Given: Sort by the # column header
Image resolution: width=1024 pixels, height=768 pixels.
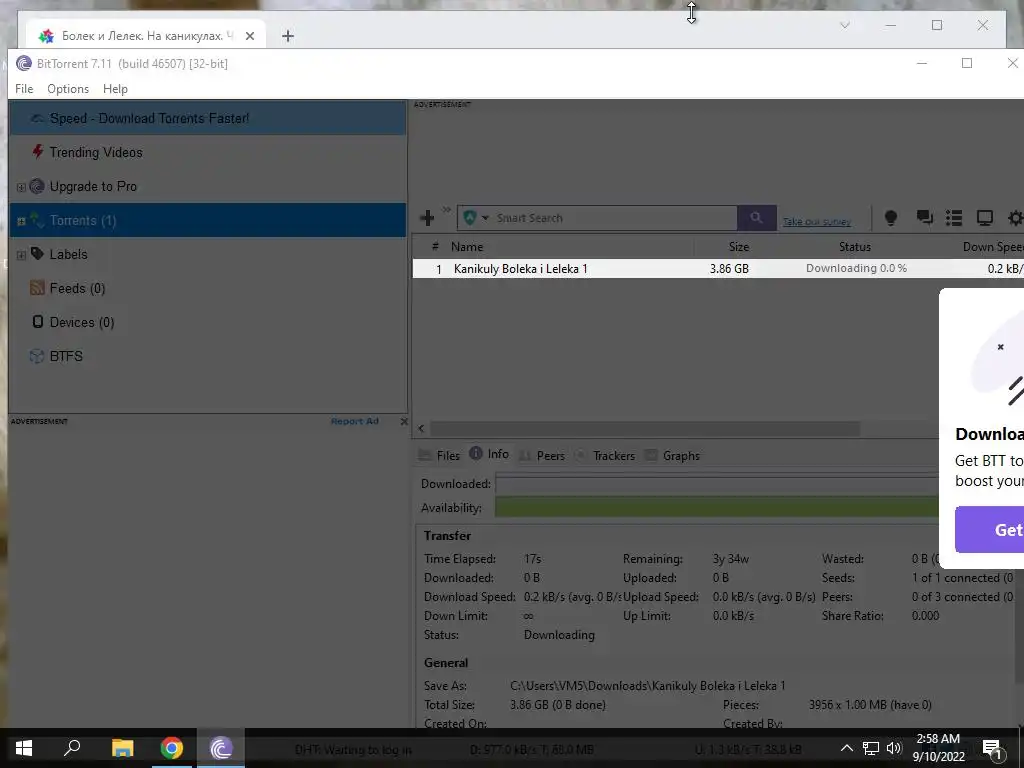Looking at the screenshot, I should pos(435,247).
